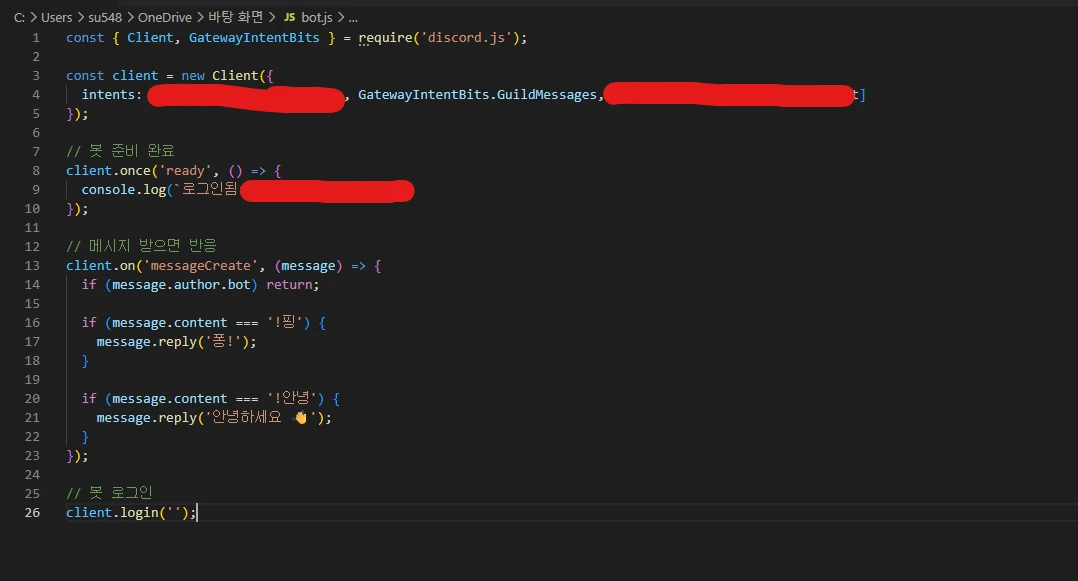This screenshot has height=581, width=1078.
Task: Click GatewayIntentBits.GuildMessages on line 4
Action: tap(477, 95)
